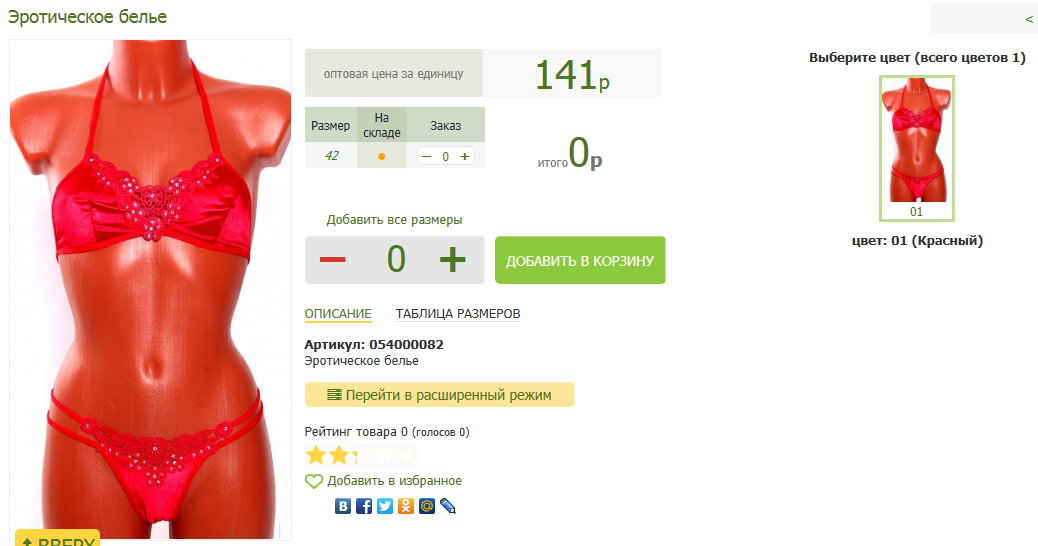Open the ОПИСАНИЕ tab
The image size is (1038, 546).
[338, 314]
